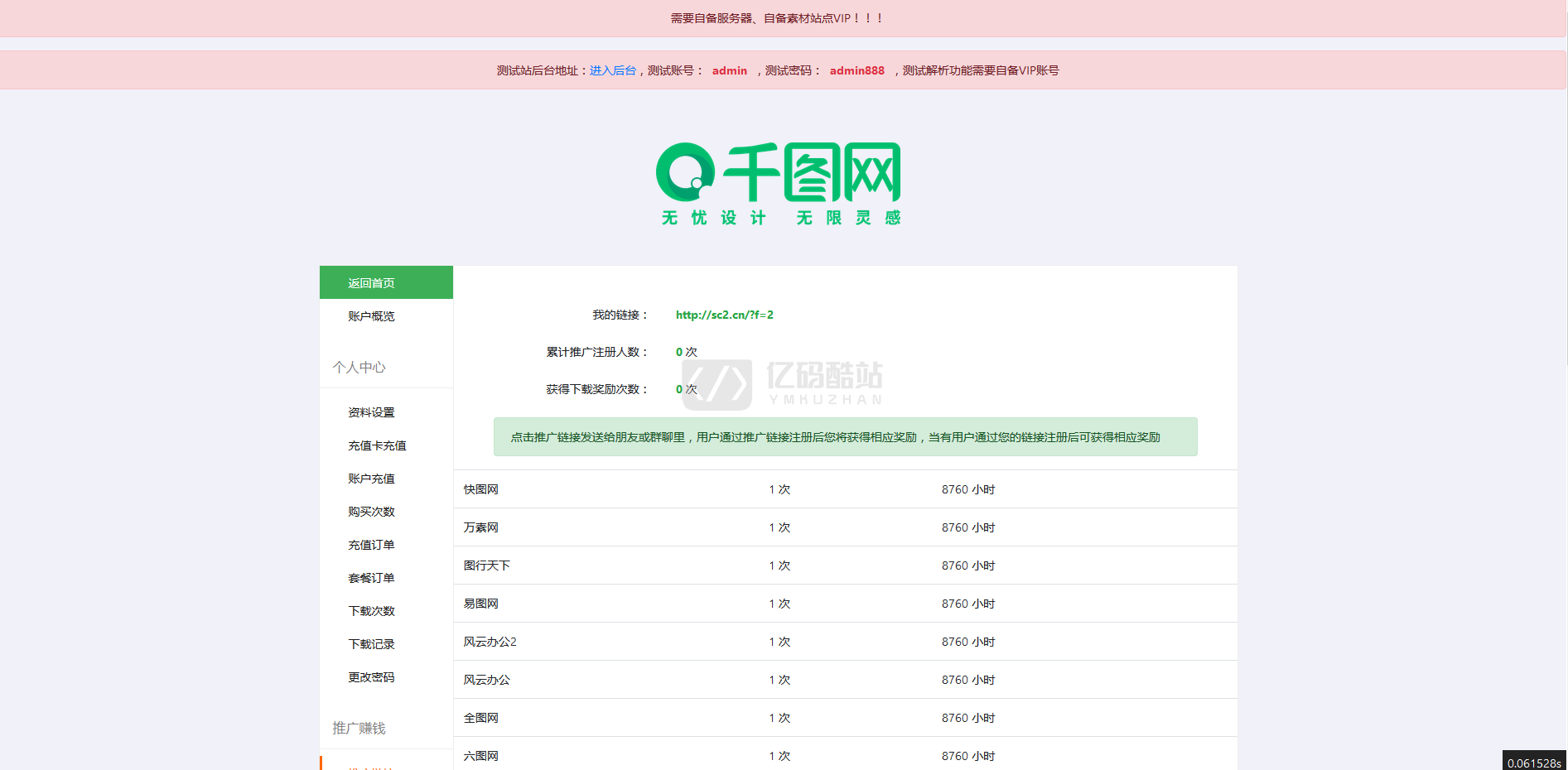Viewport: 1568px width, 770px height.
Task: Open 资料设置 in the sidebar
Action: tap(371, 412)
